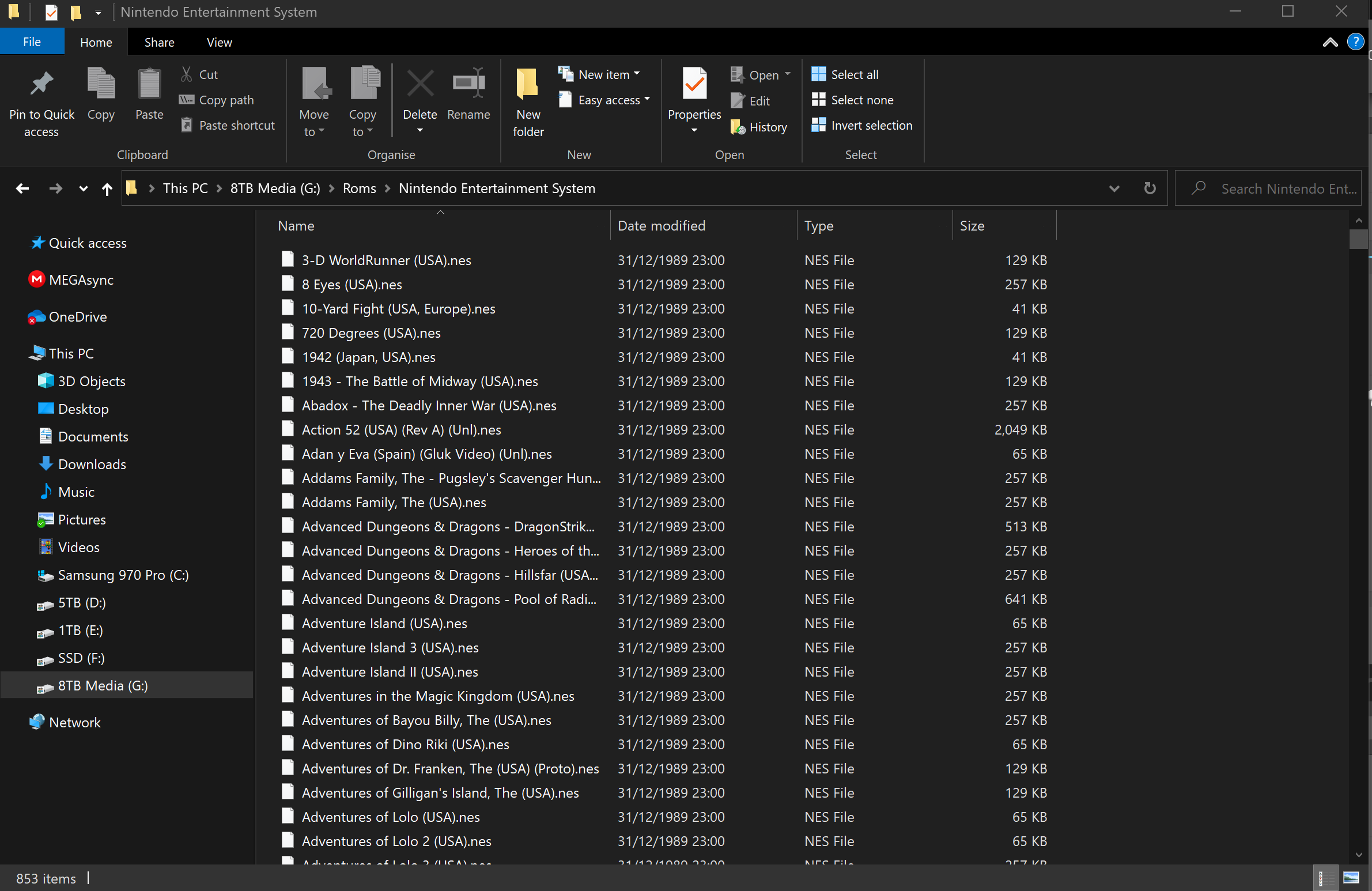Screen dimensions: 1372x891
Task: Refresh the current folder
Action: [1150, 188]
